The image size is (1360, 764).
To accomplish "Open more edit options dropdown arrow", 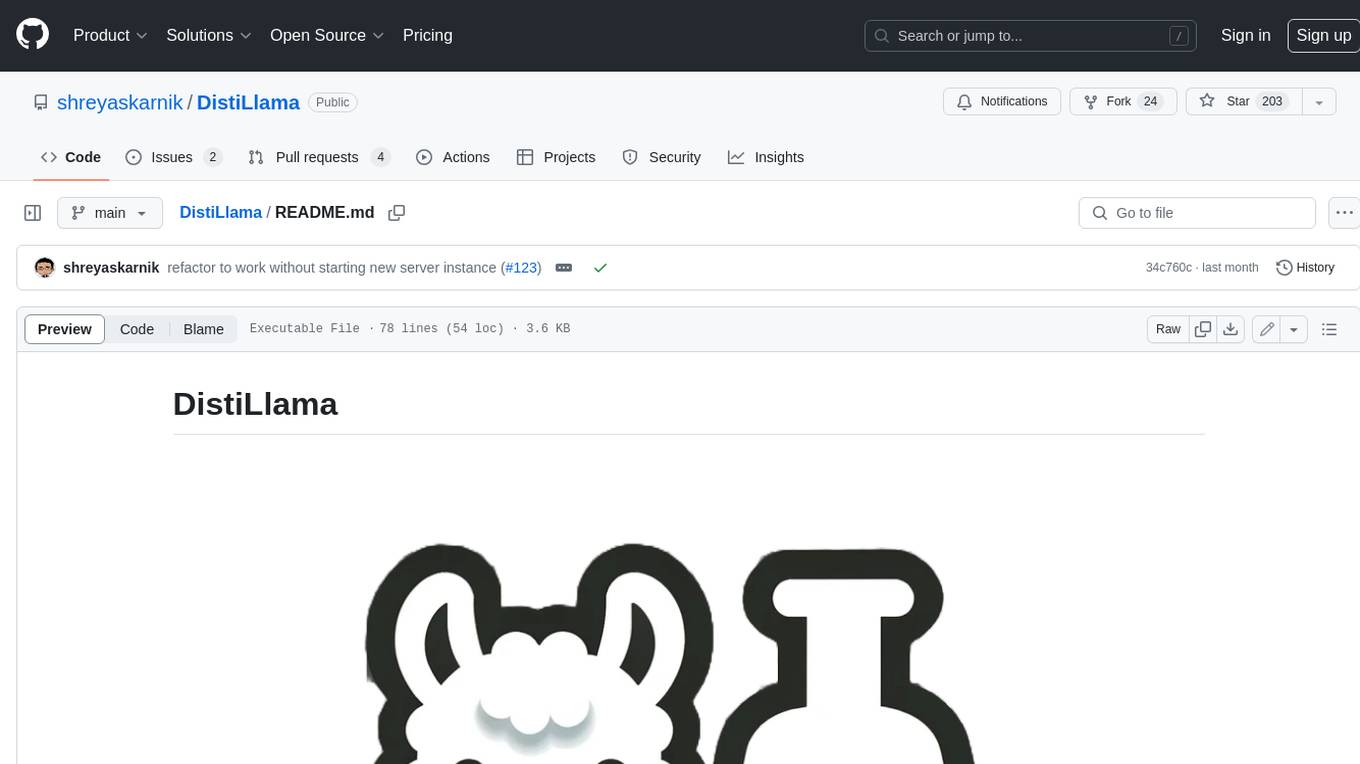I will (x=1294, y=329).
